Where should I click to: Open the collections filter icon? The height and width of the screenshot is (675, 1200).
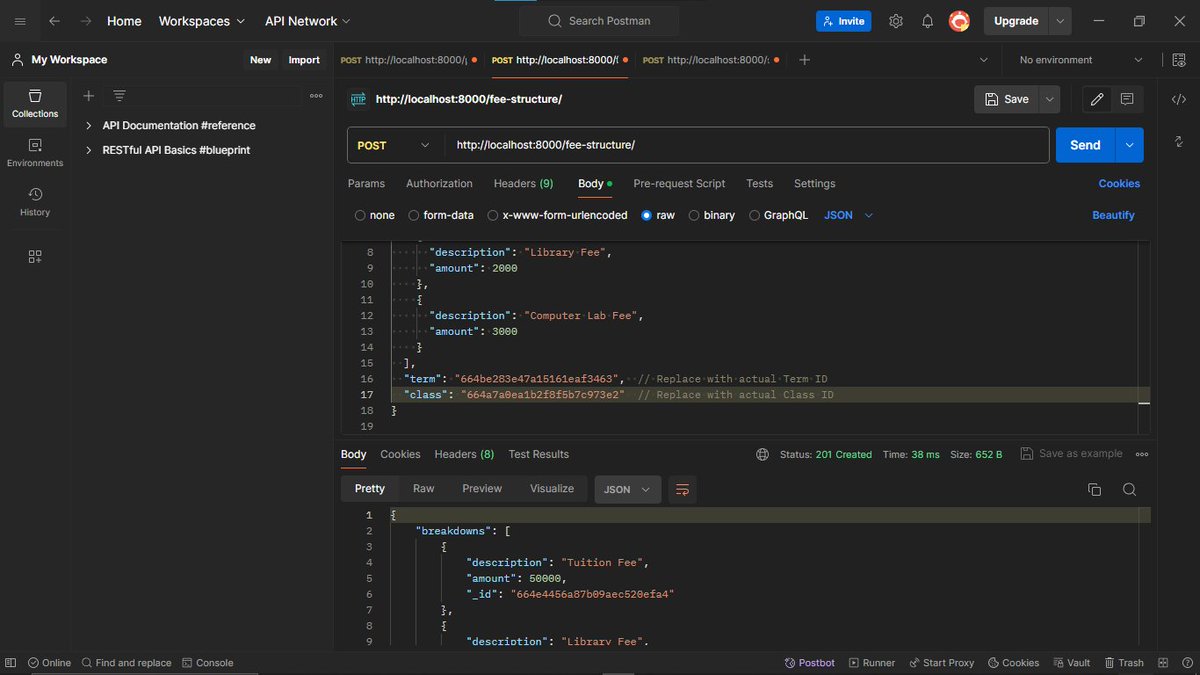[x=119, y=96]
